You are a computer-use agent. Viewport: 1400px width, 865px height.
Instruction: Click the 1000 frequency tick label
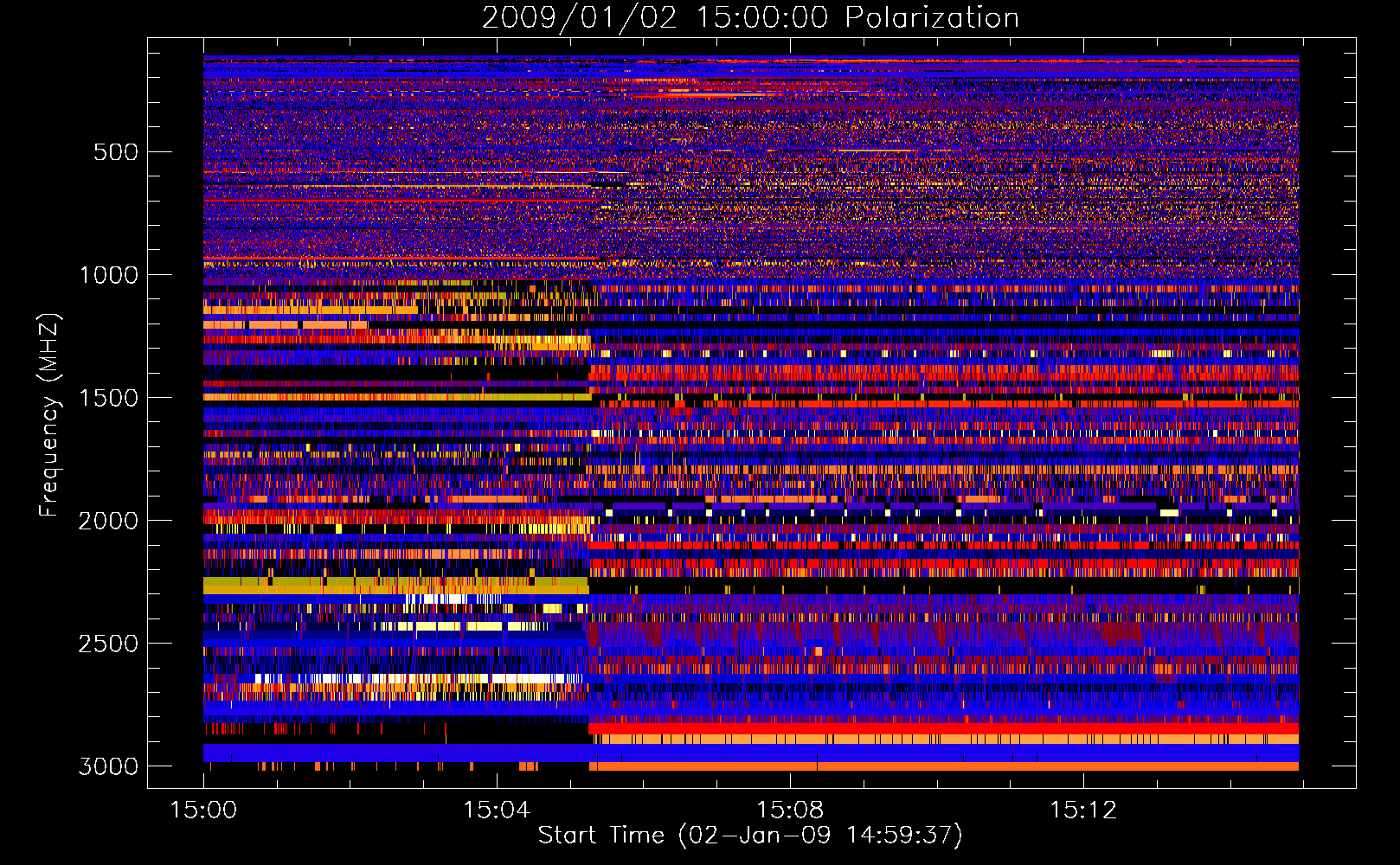108,275
